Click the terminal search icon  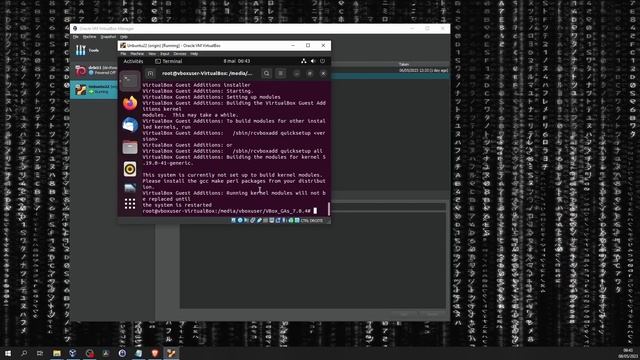point(267,73)
